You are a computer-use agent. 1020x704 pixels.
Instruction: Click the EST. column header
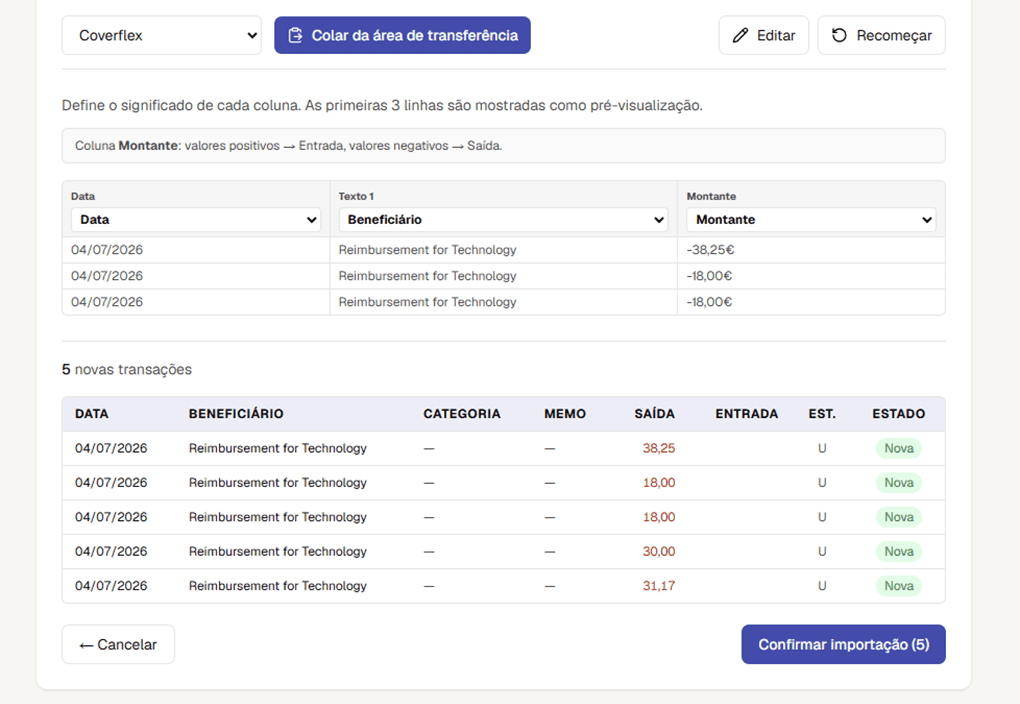822,414
